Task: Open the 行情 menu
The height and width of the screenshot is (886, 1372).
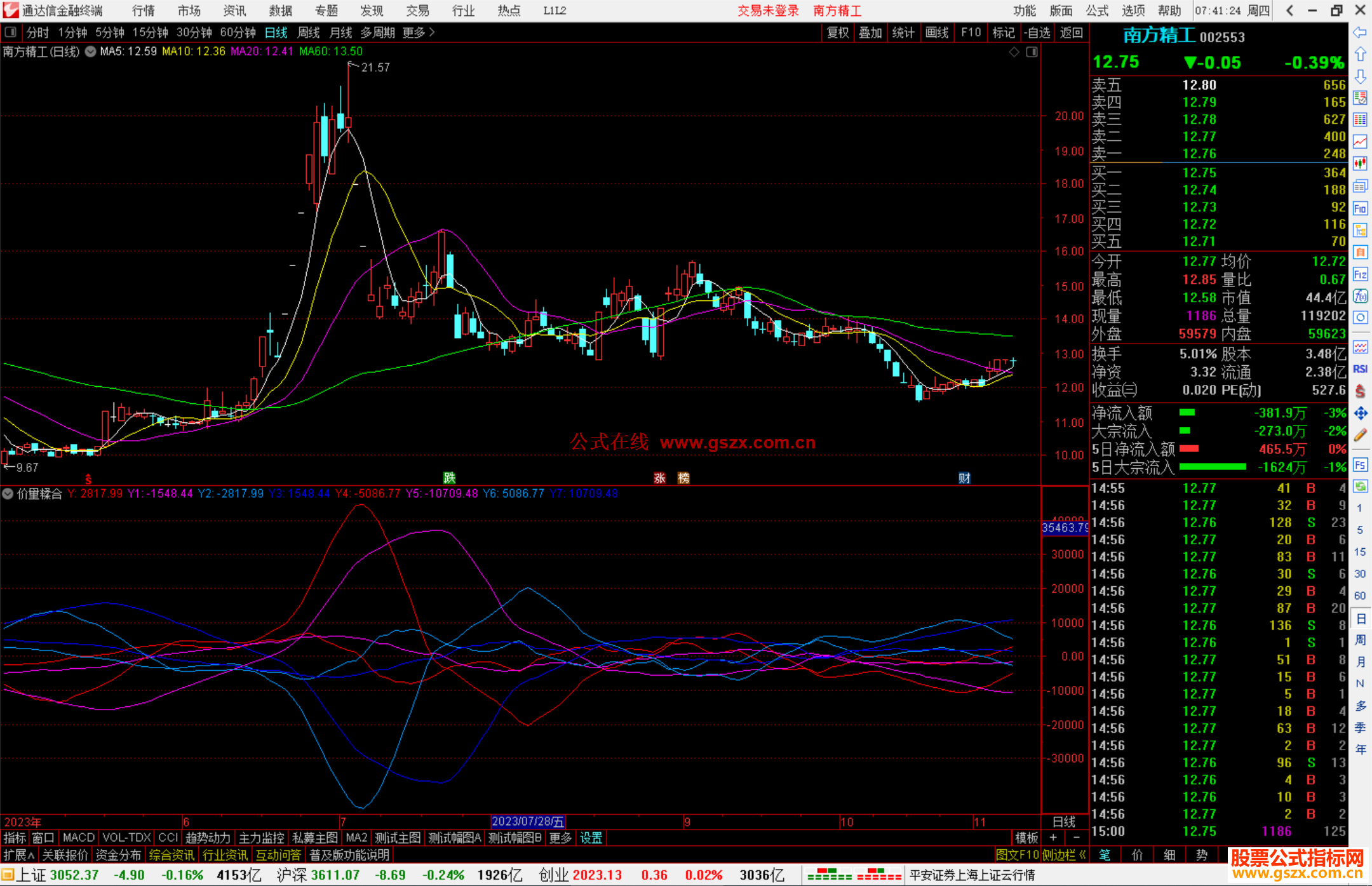Action: coord(143,11)
